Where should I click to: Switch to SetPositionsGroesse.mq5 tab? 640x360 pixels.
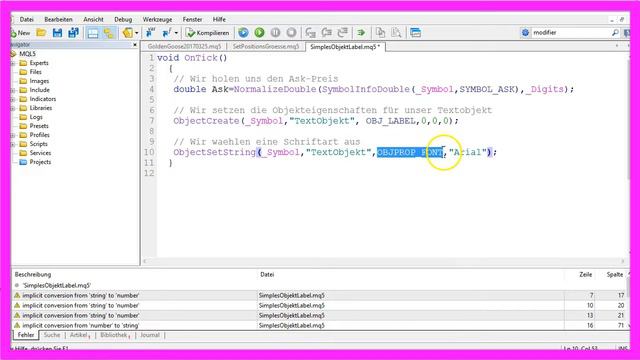coord(266,47)
